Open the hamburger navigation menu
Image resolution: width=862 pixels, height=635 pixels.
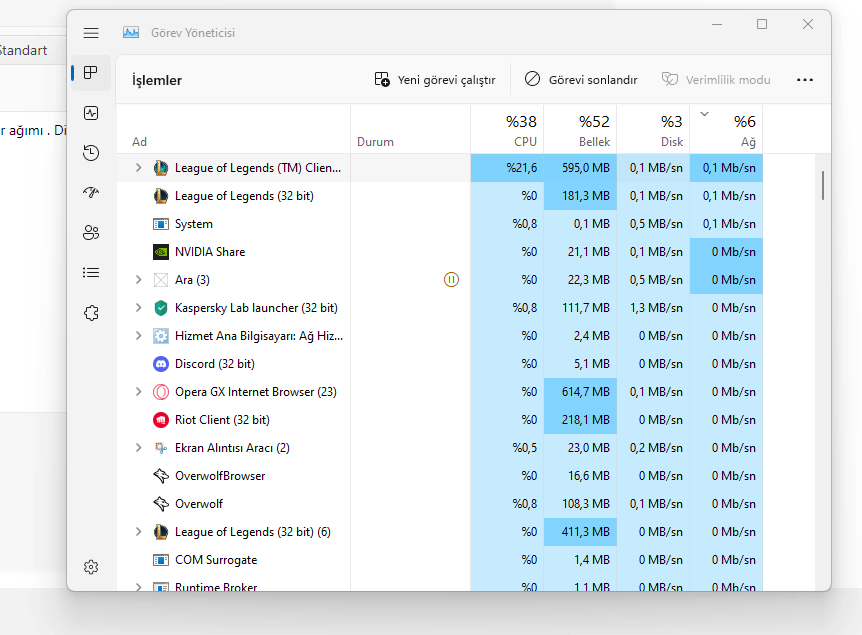click(x=91, y=33)
